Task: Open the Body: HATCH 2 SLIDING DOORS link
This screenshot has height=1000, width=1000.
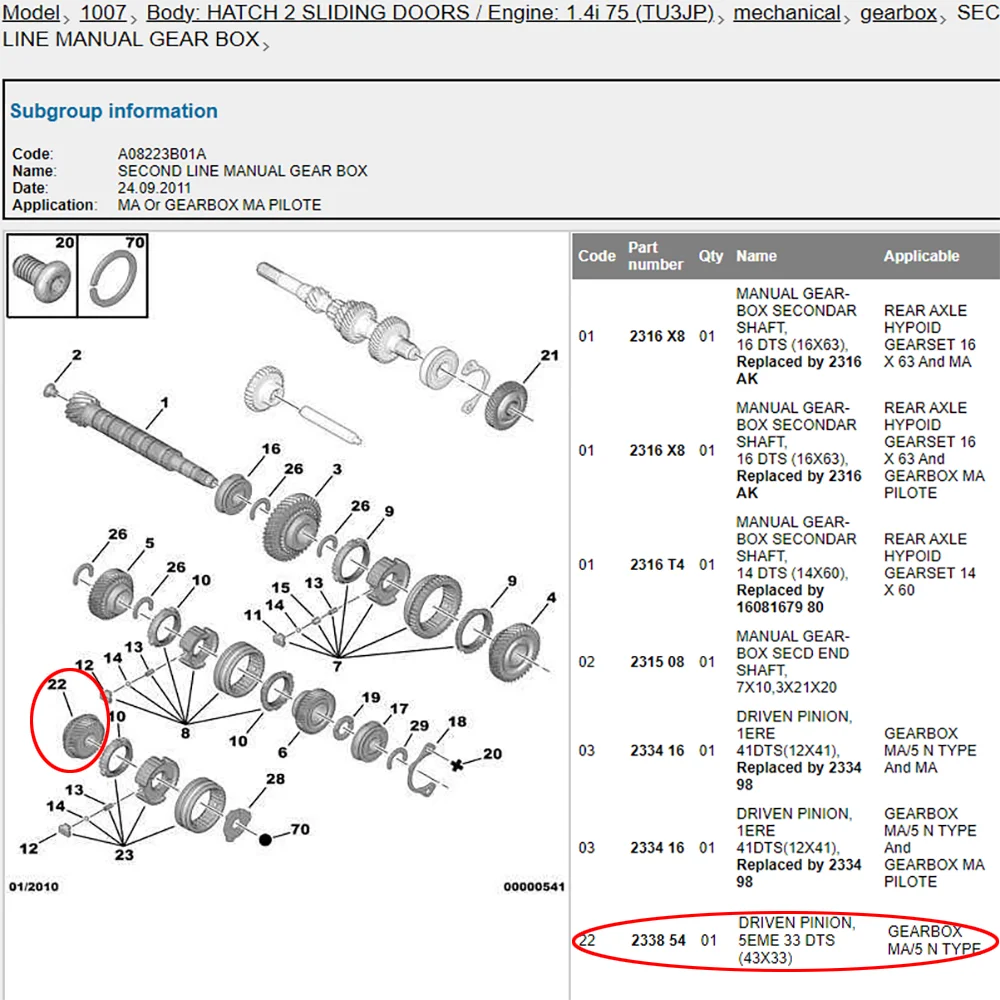Action: [x=430, y=13]
